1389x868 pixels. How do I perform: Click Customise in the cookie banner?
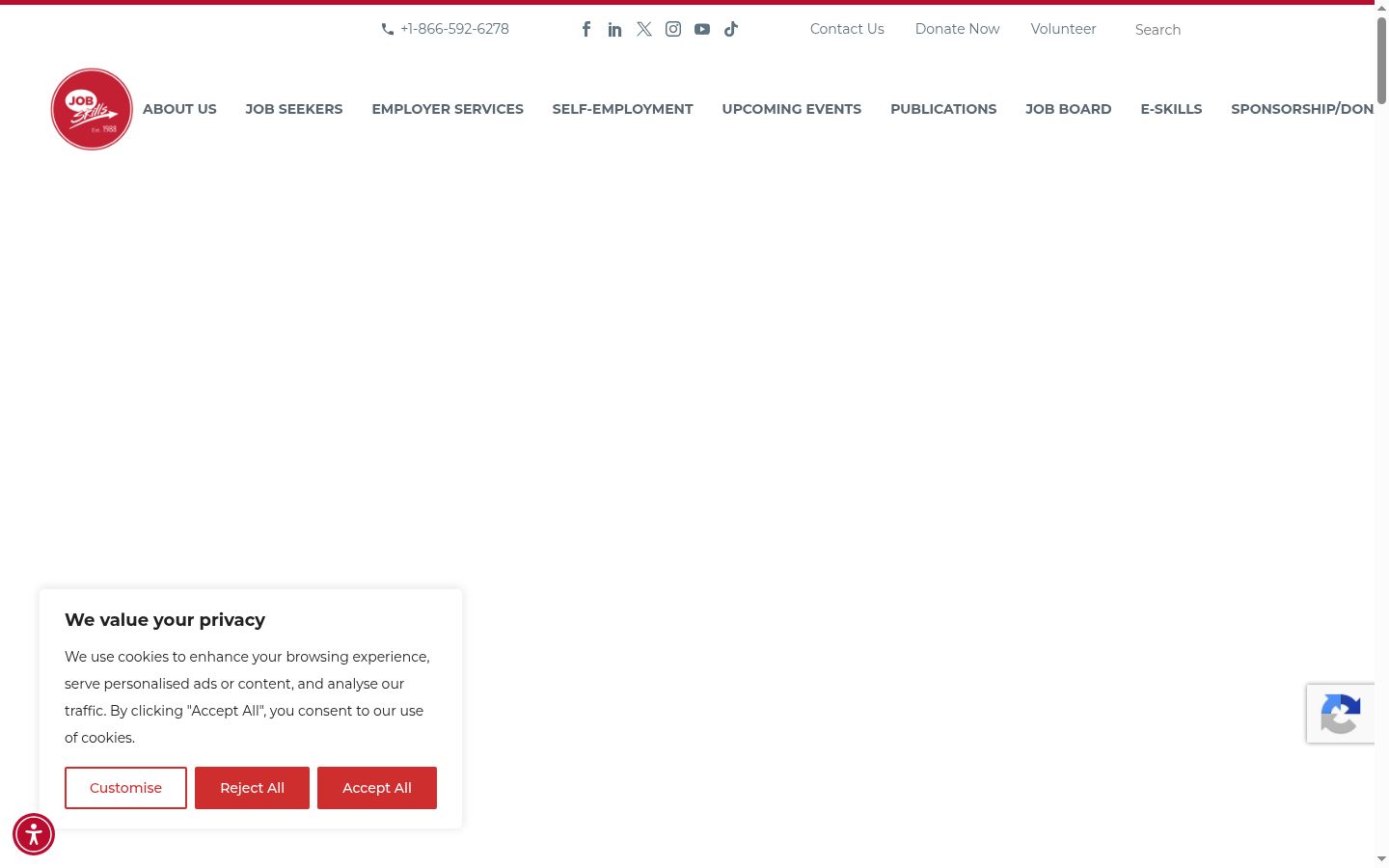click(x=125, y=788)
